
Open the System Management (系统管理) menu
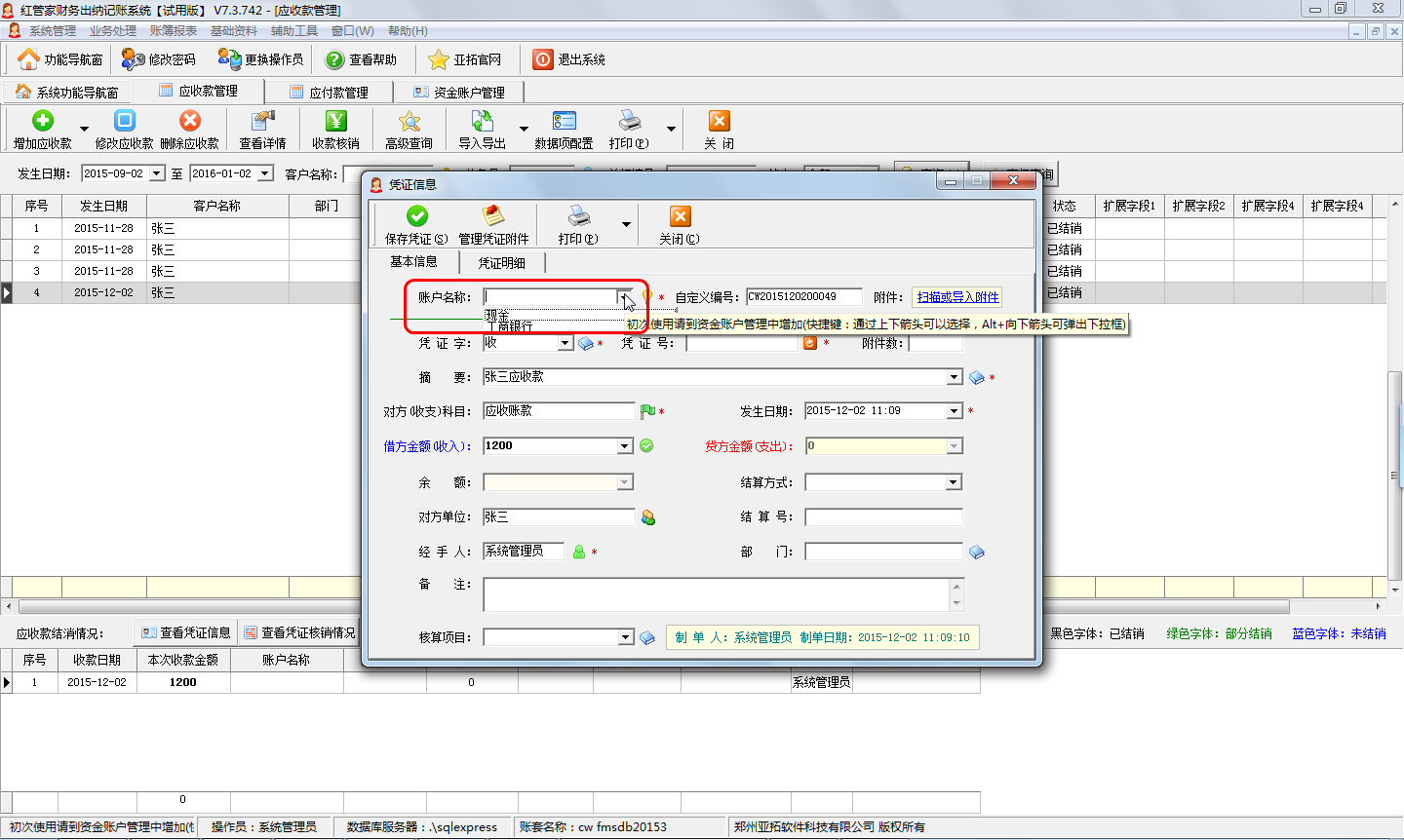pos(52,31)
